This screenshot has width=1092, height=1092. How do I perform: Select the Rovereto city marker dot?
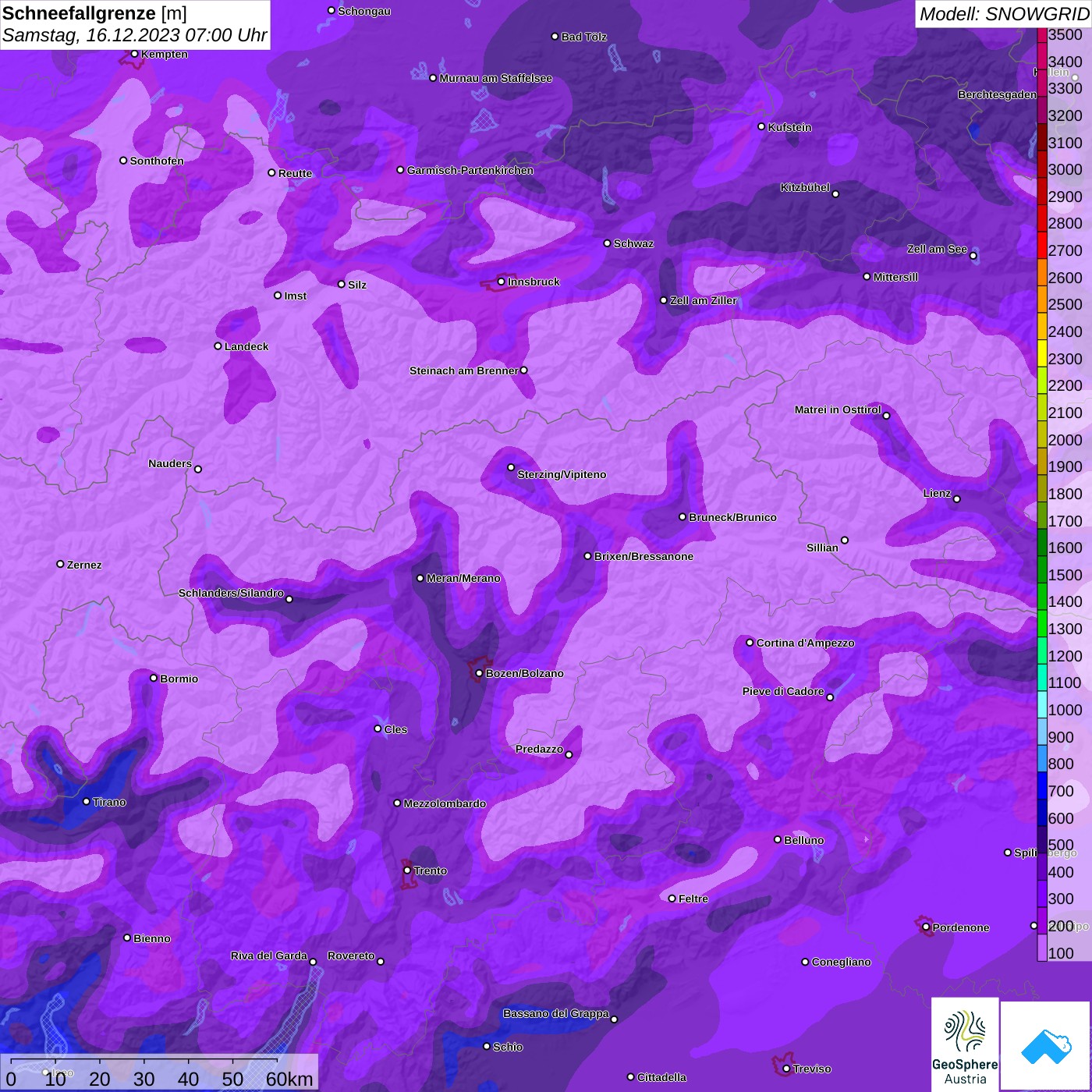381,961
